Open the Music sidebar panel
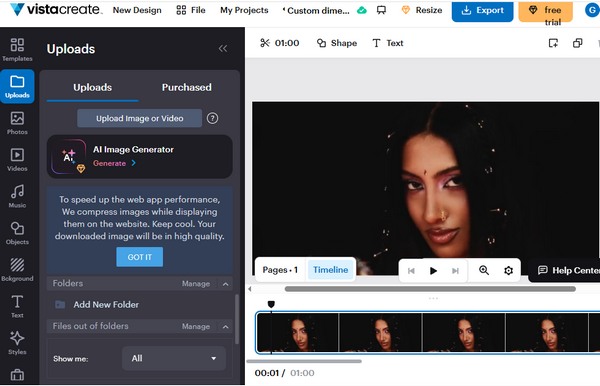Screen dimensions: 600x386 point(17,196)
